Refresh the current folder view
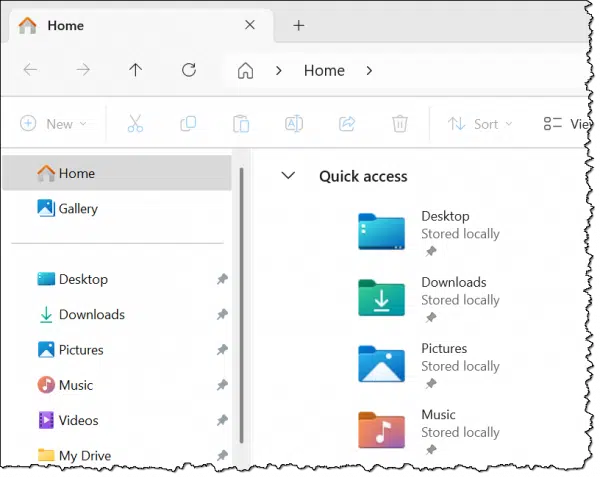Image resolution: width=600 pixels, height=478 pixels. [x=189, y=70]
